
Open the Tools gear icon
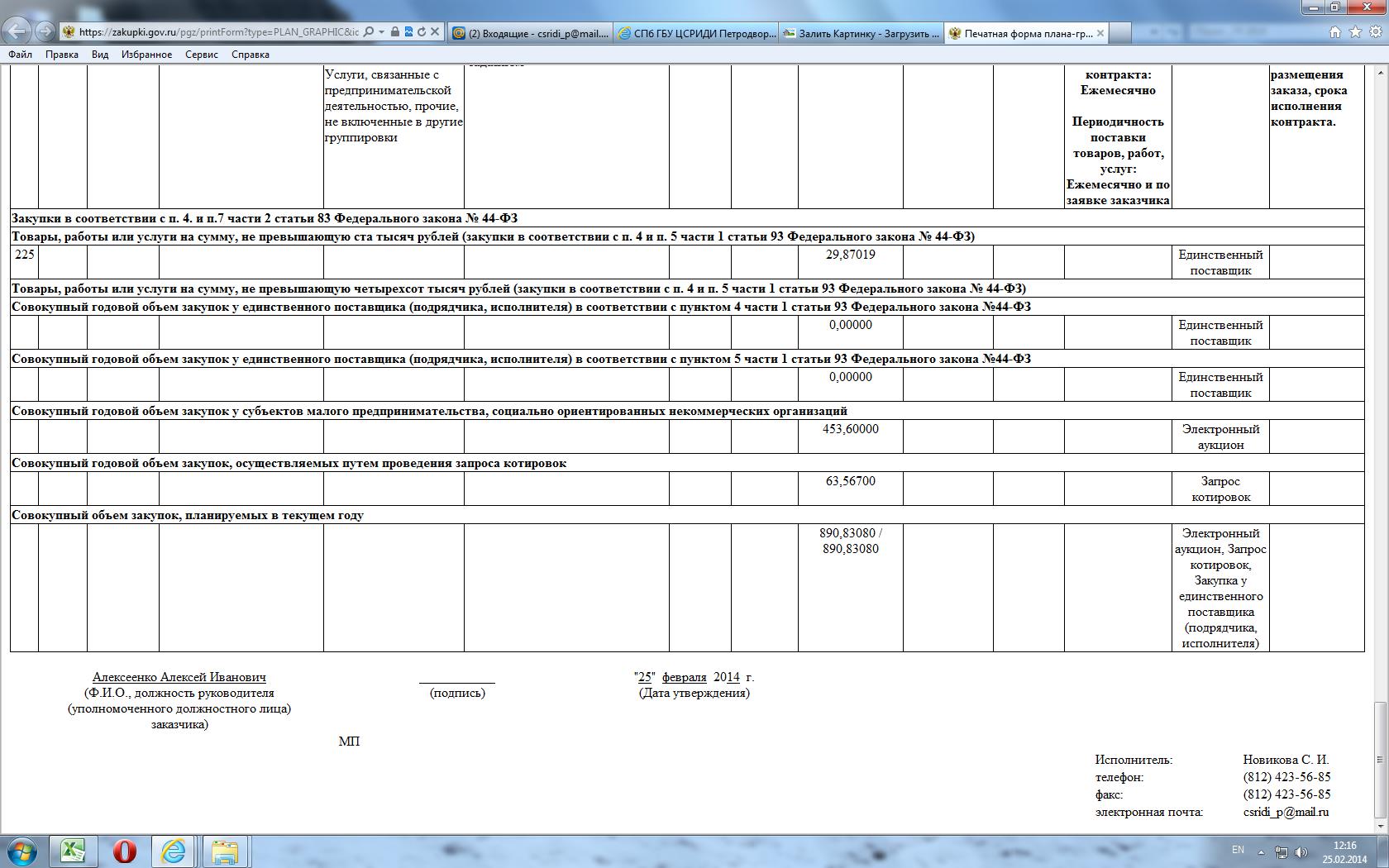coord(1374,32)
